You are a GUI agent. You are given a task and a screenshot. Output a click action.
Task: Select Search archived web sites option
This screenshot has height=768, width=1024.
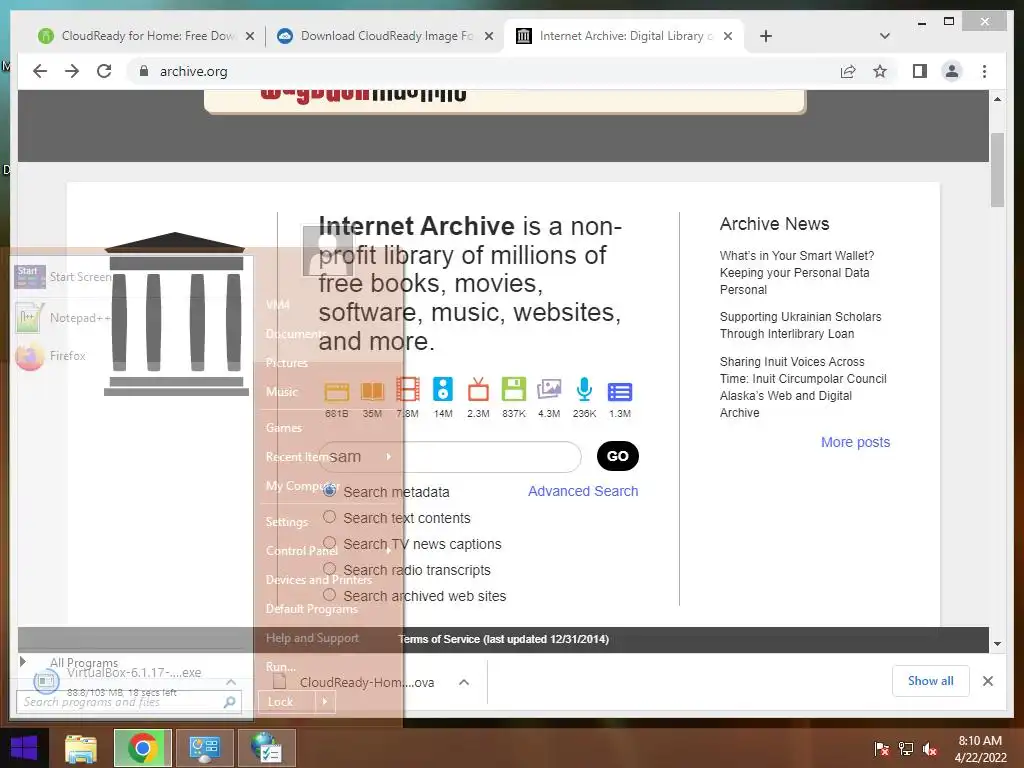330,595
